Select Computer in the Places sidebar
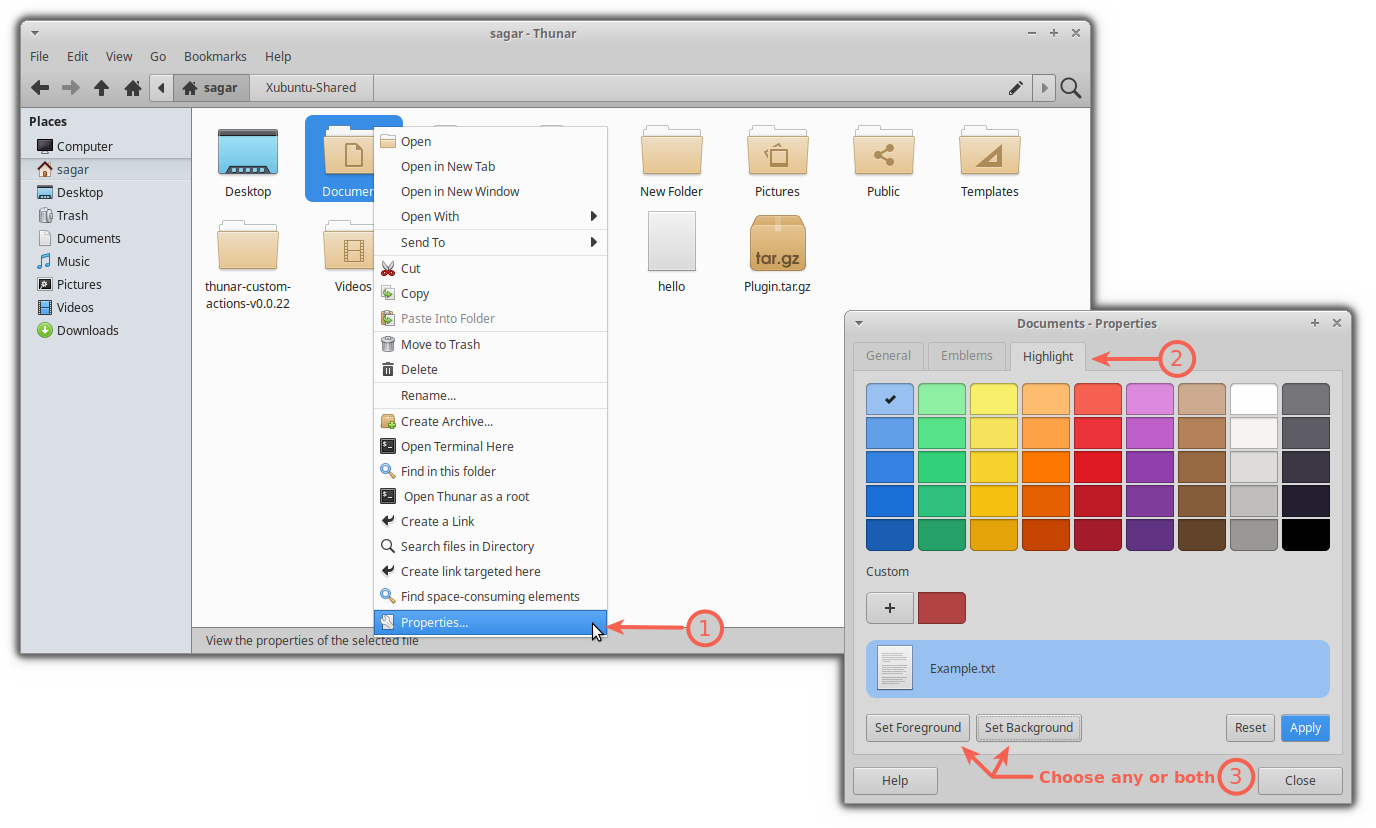 (82, 146)
